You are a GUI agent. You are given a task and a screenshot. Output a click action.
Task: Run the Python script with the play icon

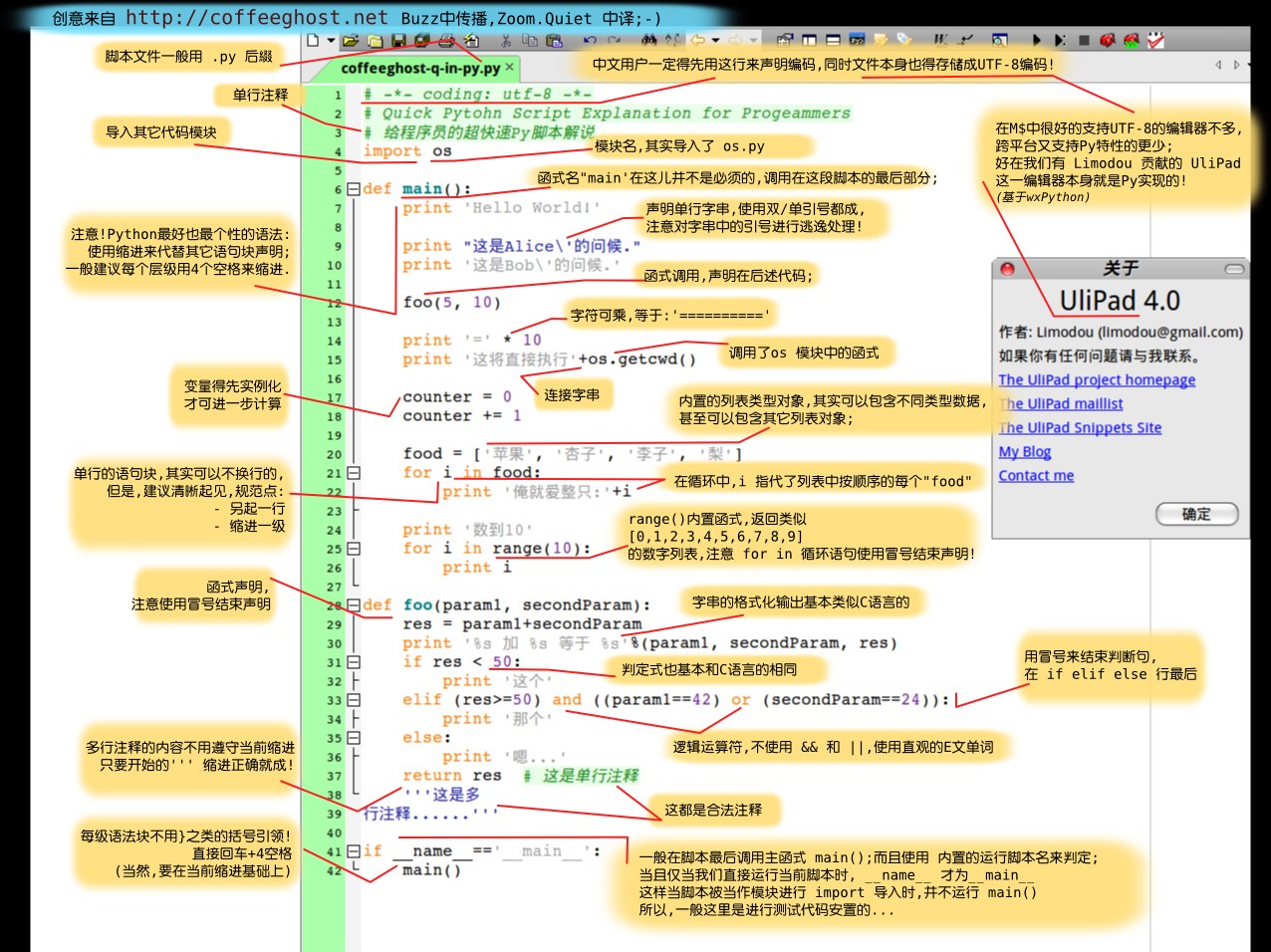pos(1038,41)
